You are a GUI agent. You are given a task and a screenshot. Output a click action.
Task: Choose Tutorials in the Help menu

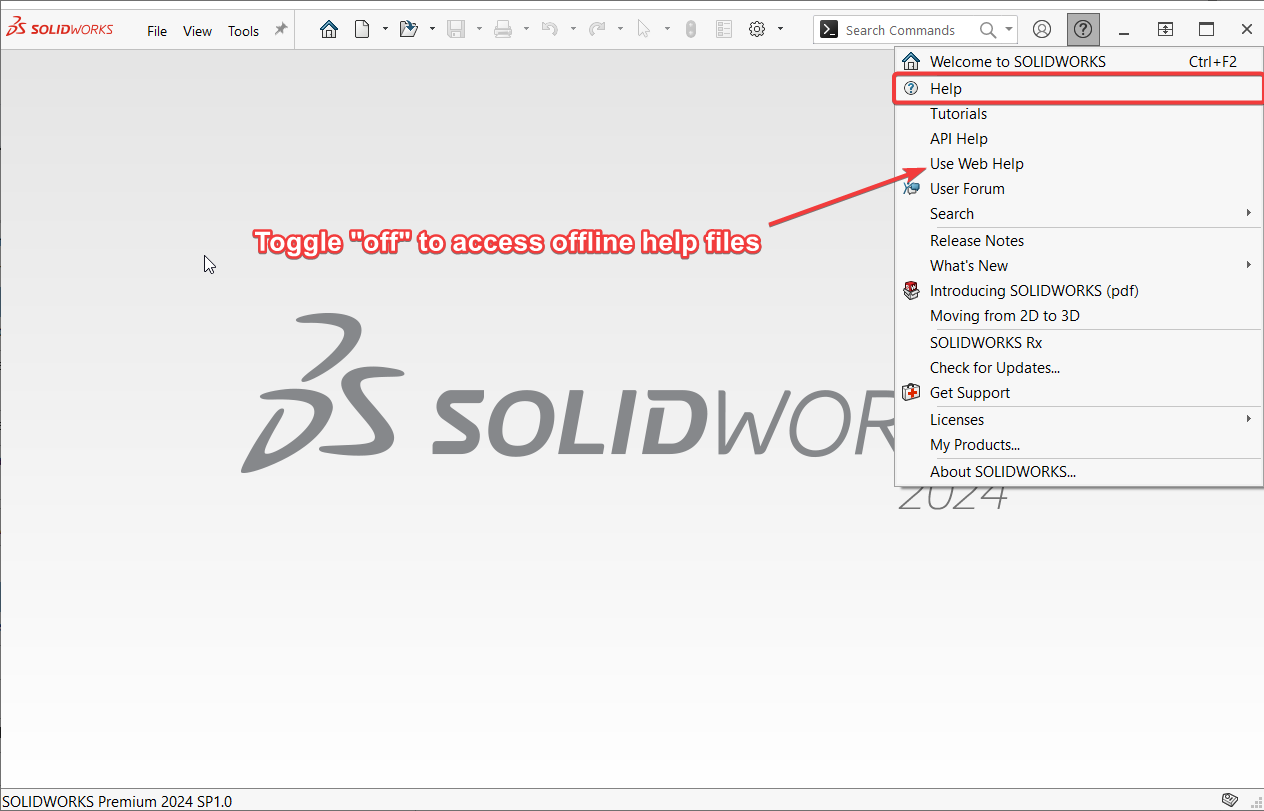tap(958, 114)
